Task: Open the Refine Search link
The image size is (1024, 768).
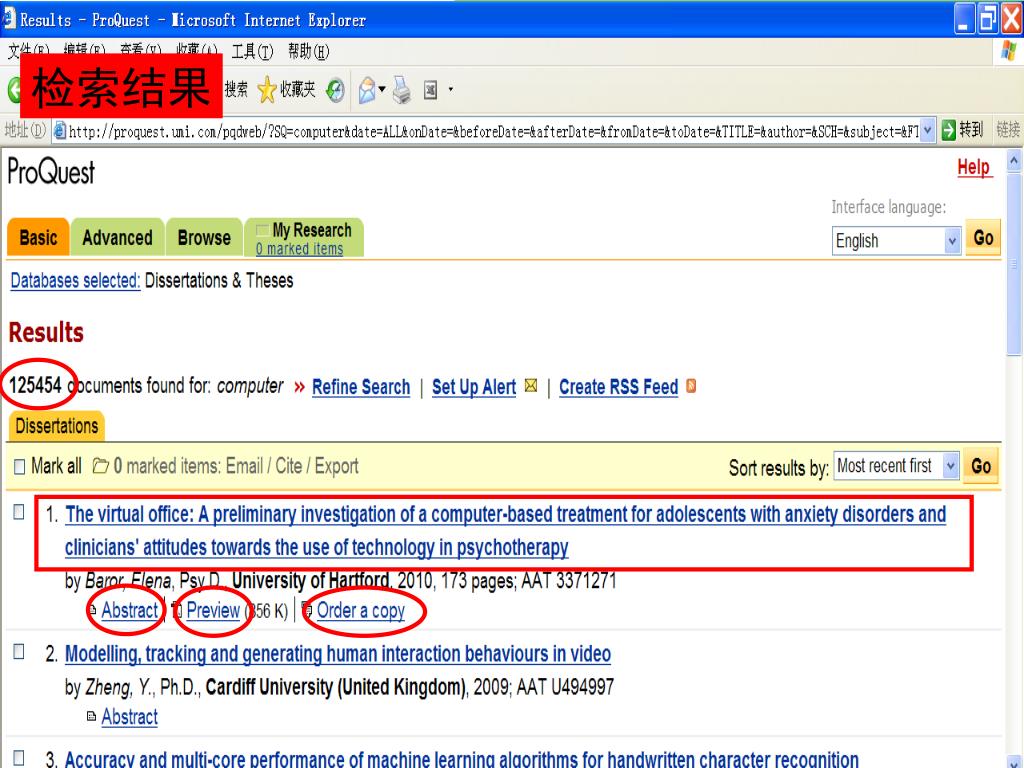Action: tap(361, 387)
